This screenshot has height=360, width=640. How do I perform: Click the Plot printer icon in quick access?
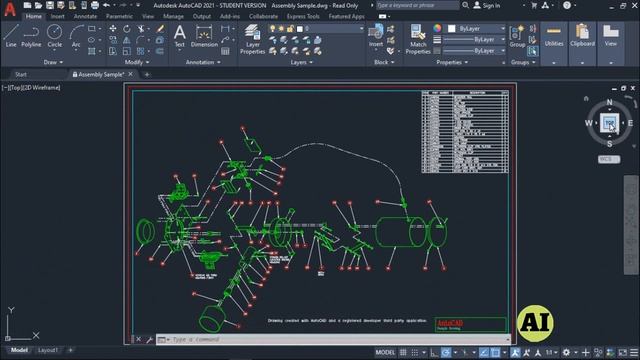tap(95, 5)
